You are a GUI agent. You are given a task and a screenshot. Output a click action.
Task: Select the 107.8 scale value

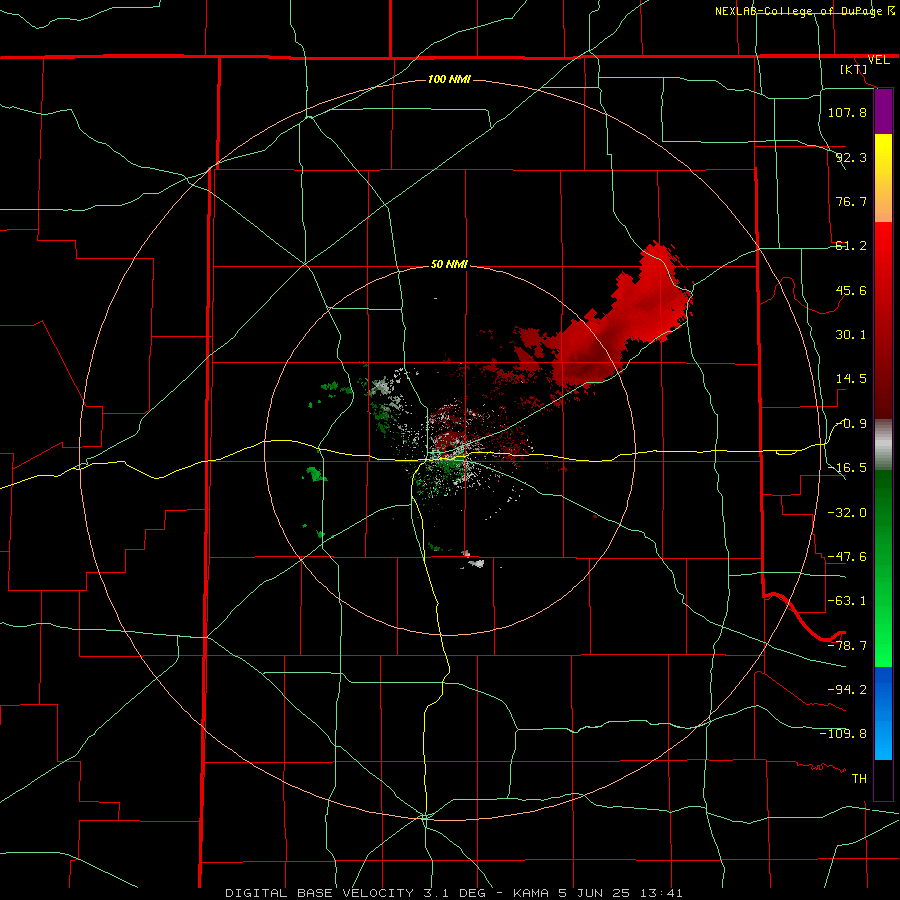847,112
